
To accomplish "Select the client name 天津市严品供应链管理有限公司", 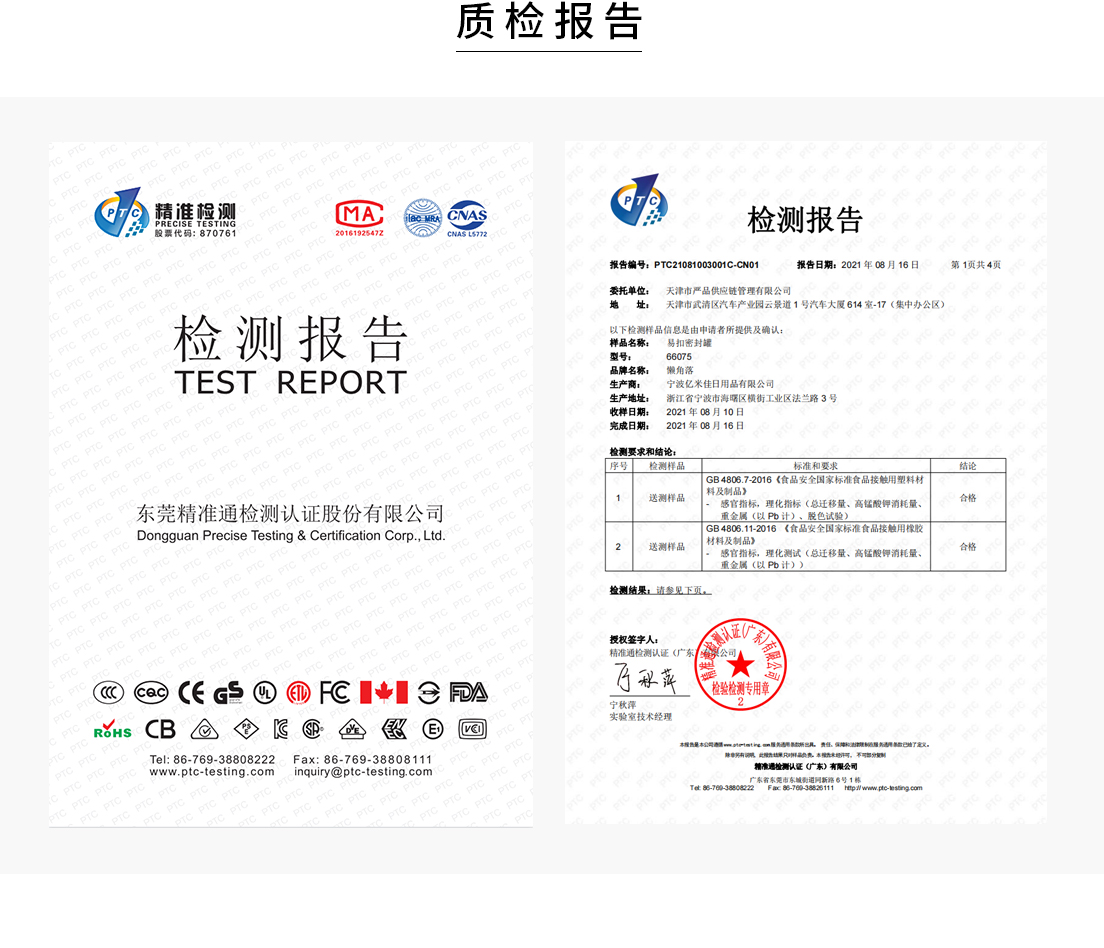I will point(729,291).
